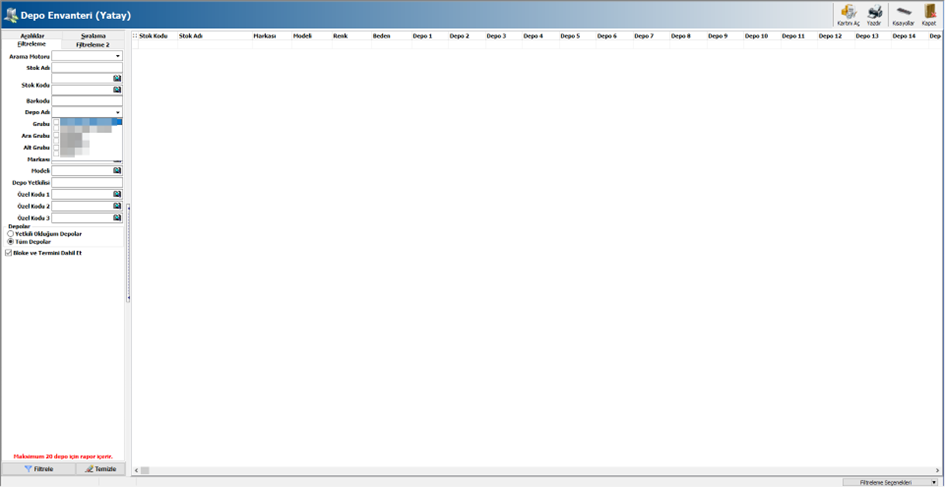Click the Depo 10 column header
Image resolution: width=945 pixels, height=487 pixels.
click(x=762, y=36)
